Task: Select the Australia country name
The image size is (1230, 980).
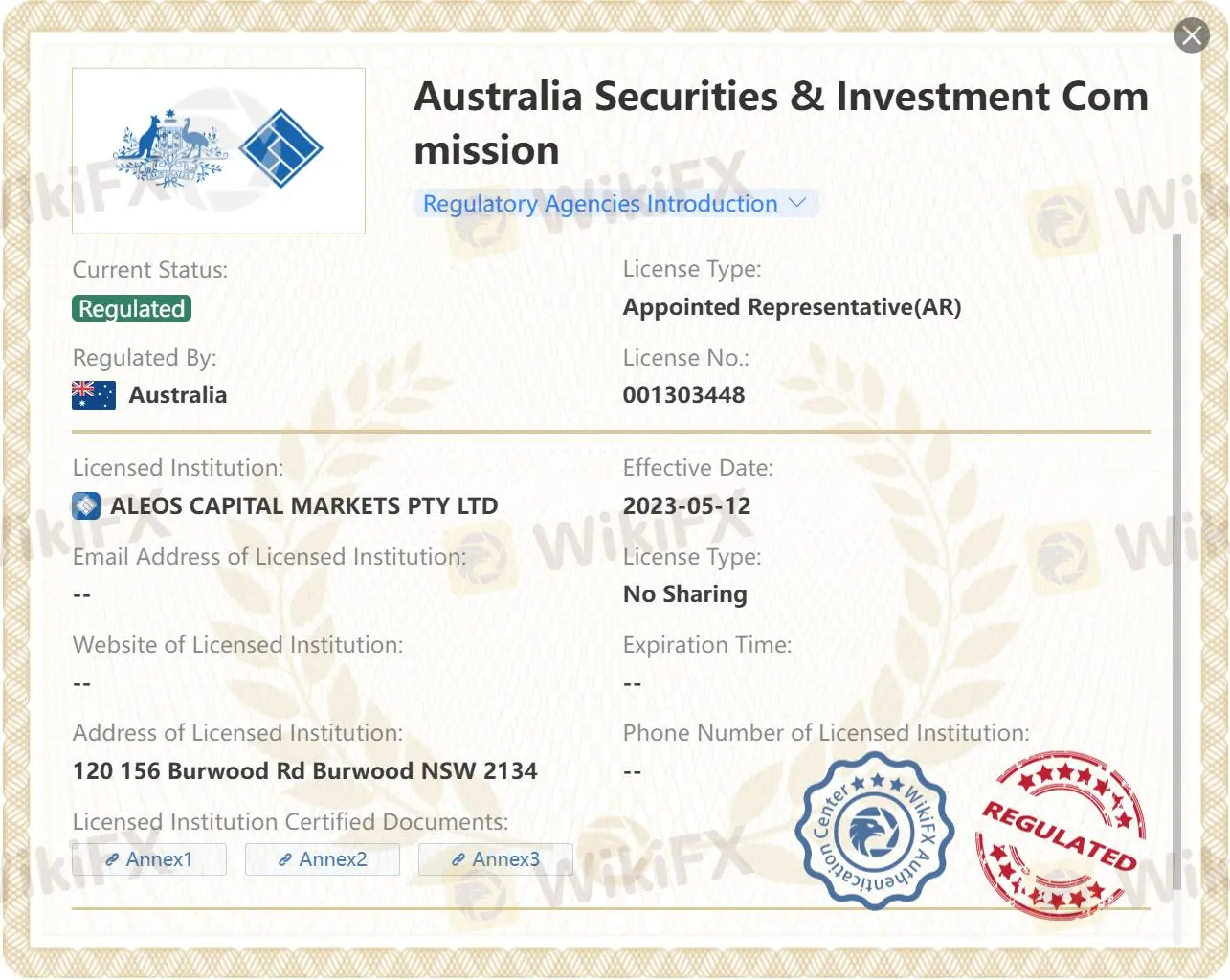Action: pos(178,395)
